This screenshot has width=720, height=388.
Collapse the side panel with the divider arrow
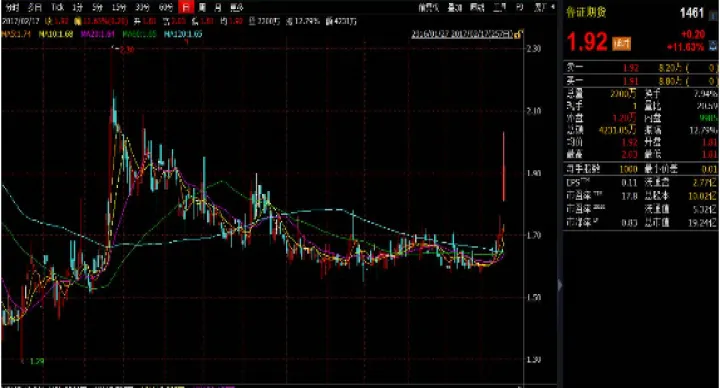tap(560, 285)
